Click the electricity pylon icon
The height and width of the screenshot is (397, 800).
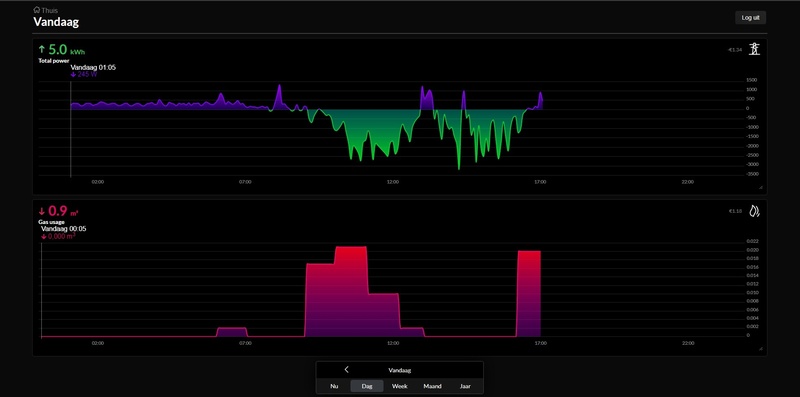(x=754, y=49)
